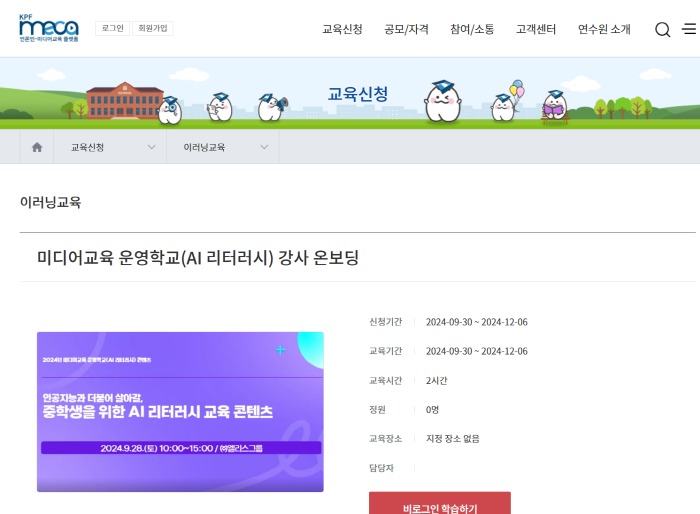The image size is (700, 514).
Task: Open the 공모/자격 top menu
Action: coord(406,29)
